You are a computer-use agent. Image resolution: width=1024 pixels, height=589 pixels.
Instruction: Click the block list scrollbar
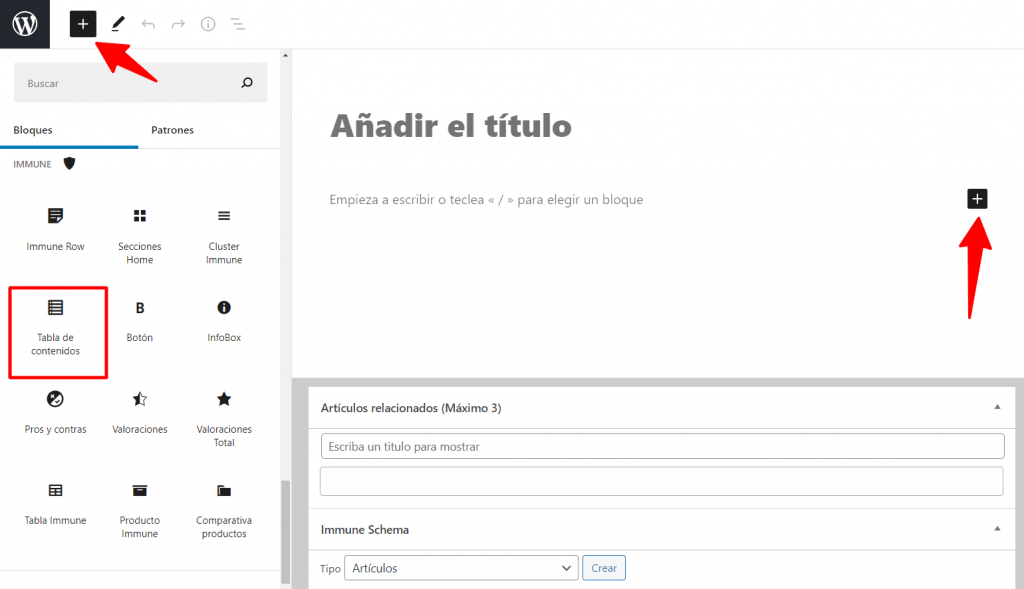coord(285,530)
